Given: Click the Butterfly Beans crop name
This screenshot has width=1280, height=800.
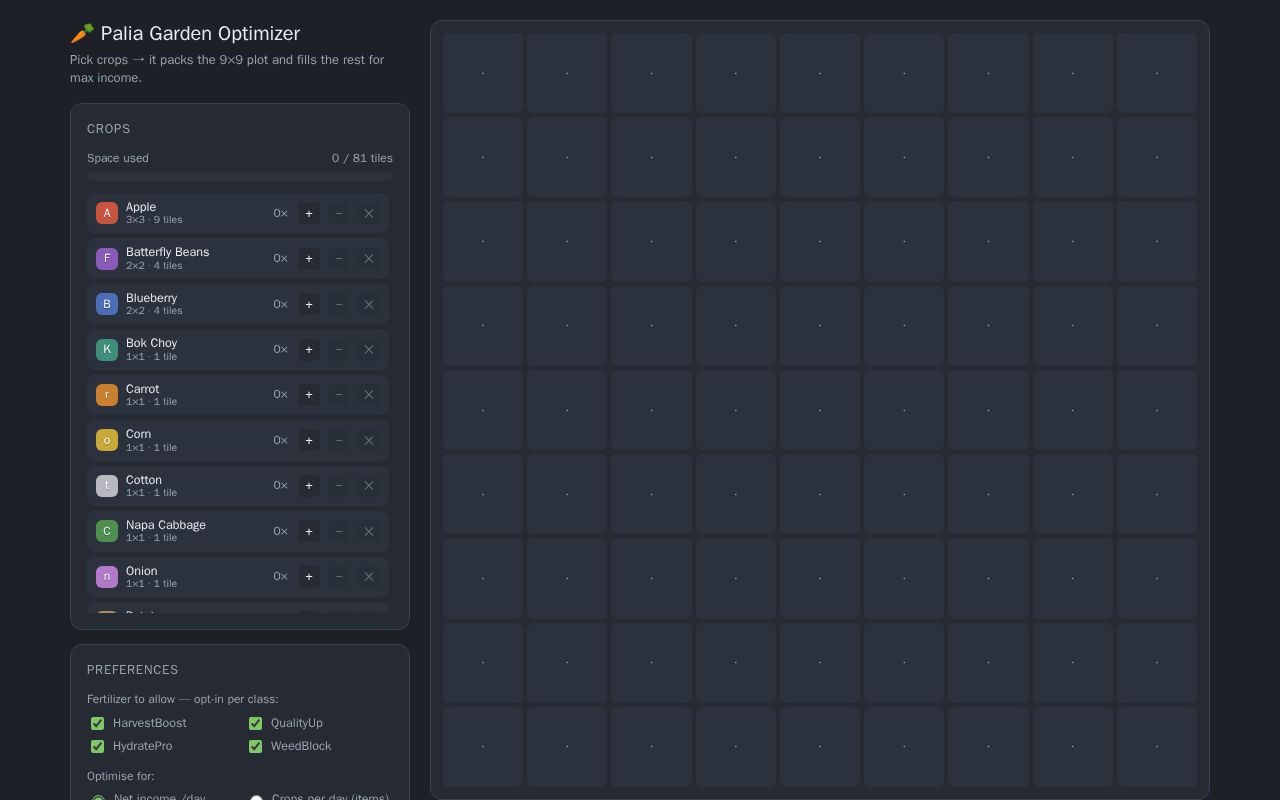Looking at the screenshot, I should pyautogui.click(x=168, y=252).
